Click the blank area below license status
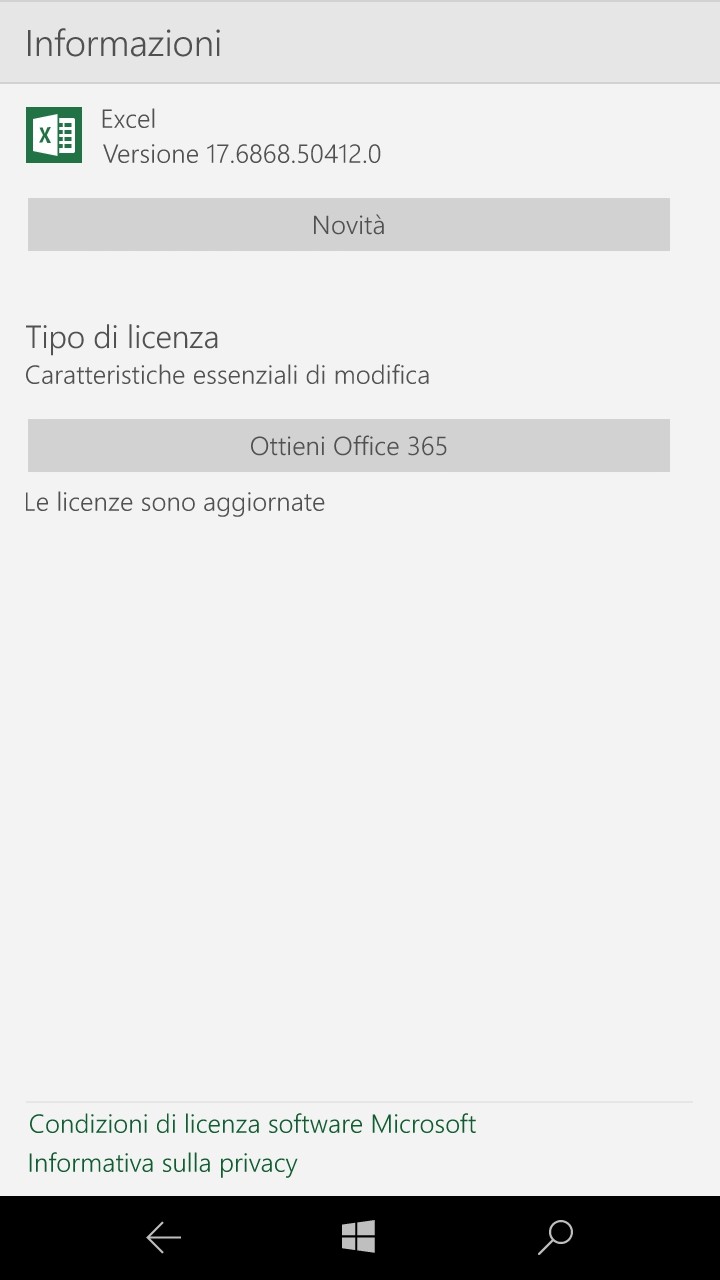Screen dimensions: 720x1280 coord(360,800)
